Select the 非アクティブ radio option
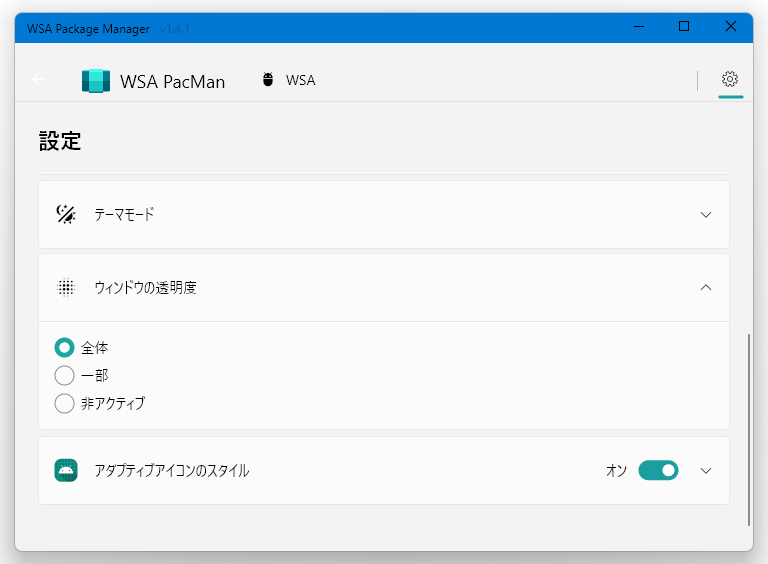The image size is (768, 564). (x=64, y=403)
